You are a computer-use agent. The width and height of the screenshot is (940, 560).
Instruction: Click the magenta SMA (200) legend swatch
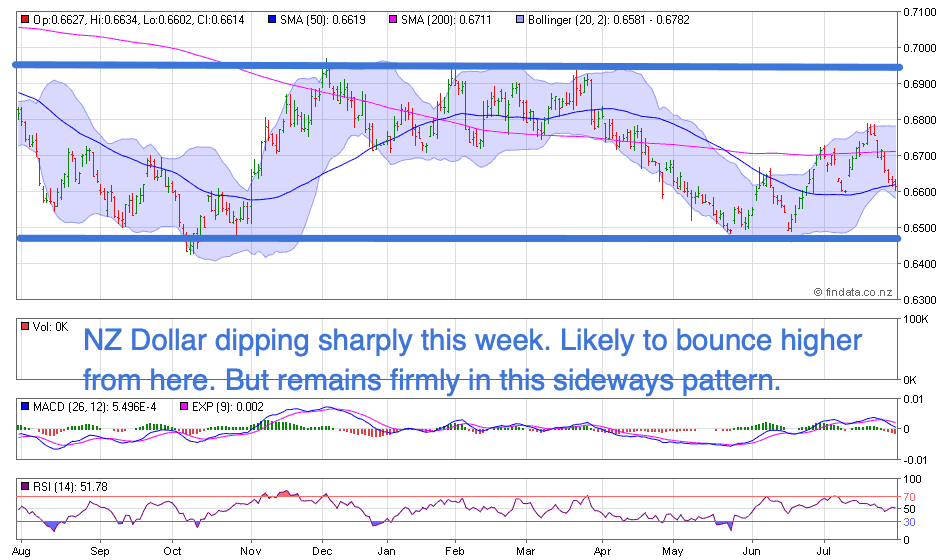click(393, 20)
